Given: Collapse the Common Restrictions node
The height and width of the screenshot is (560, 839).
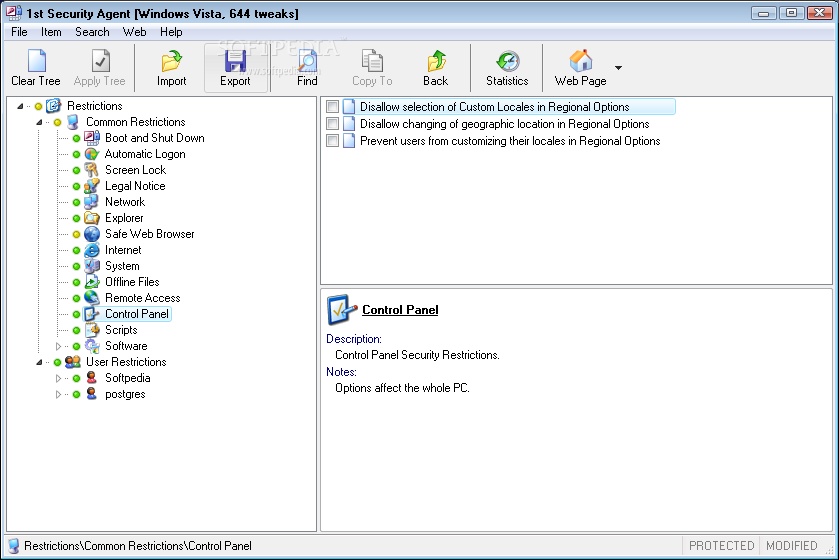Looking at the screenshot, I should pyautogui.click(x=39, y=122).
